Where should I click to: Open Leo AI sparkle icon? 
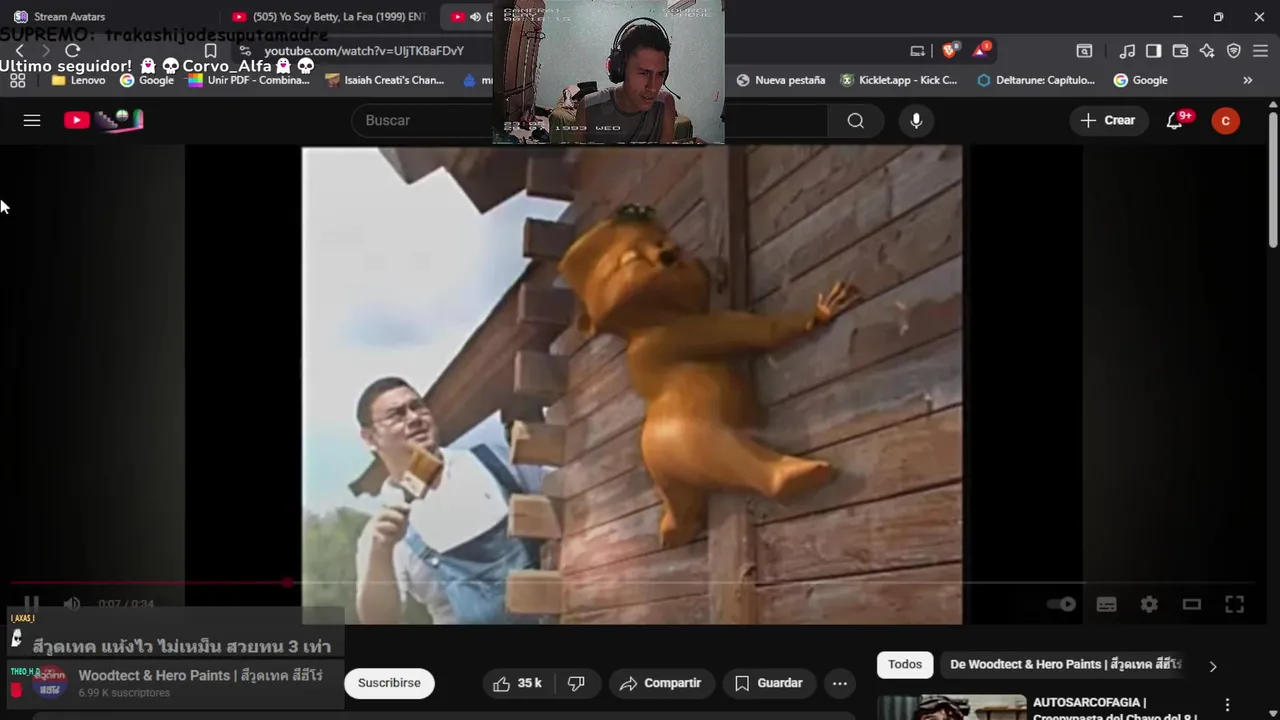[x=1207, y=50]
